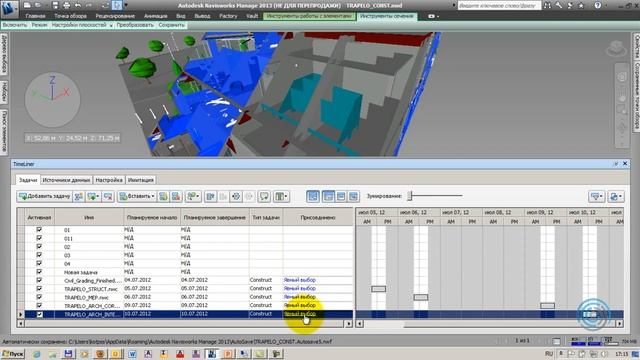This screenshot has height=360, width=640.
Task: Click the find items toolbar icon in TimeLiner
Action: click(192, 196)
